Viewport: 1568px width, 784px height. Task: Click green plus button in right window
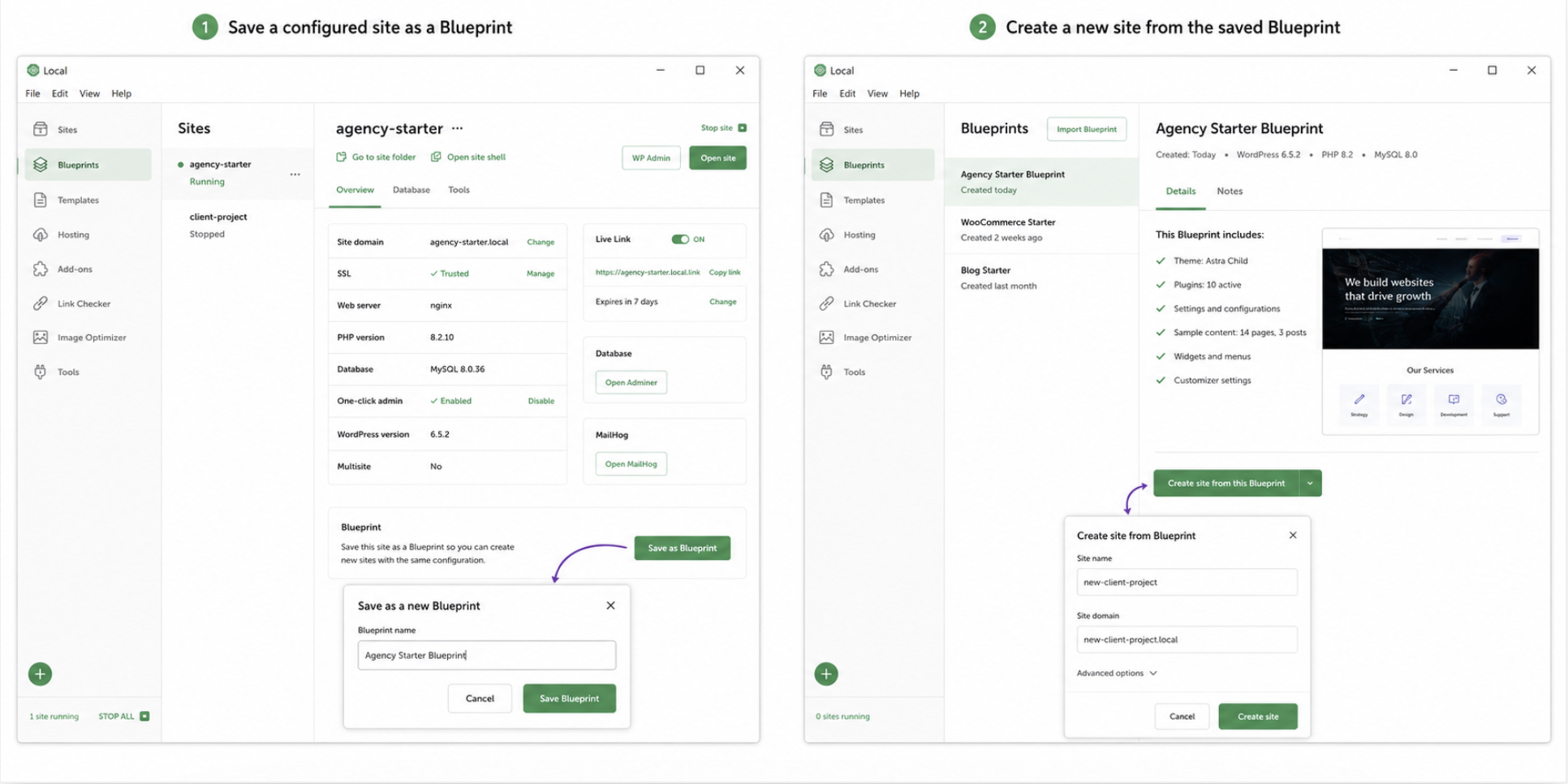coord(826,674)
